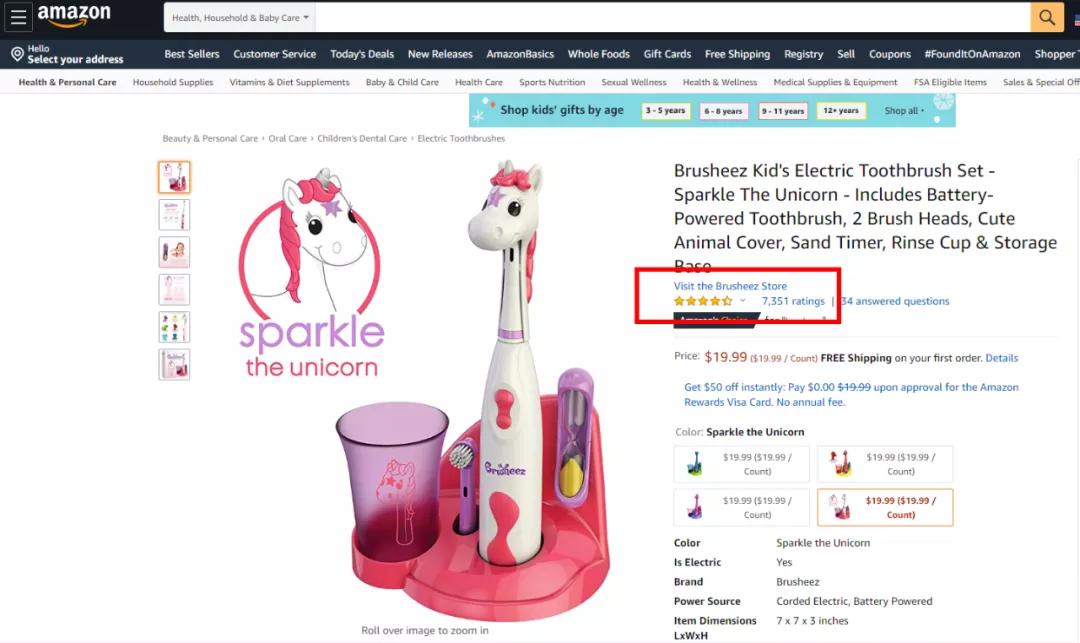The image size is (1080, 643).
Task: Click the Oral Care breadcrumb link
Action: pos(288,139)
